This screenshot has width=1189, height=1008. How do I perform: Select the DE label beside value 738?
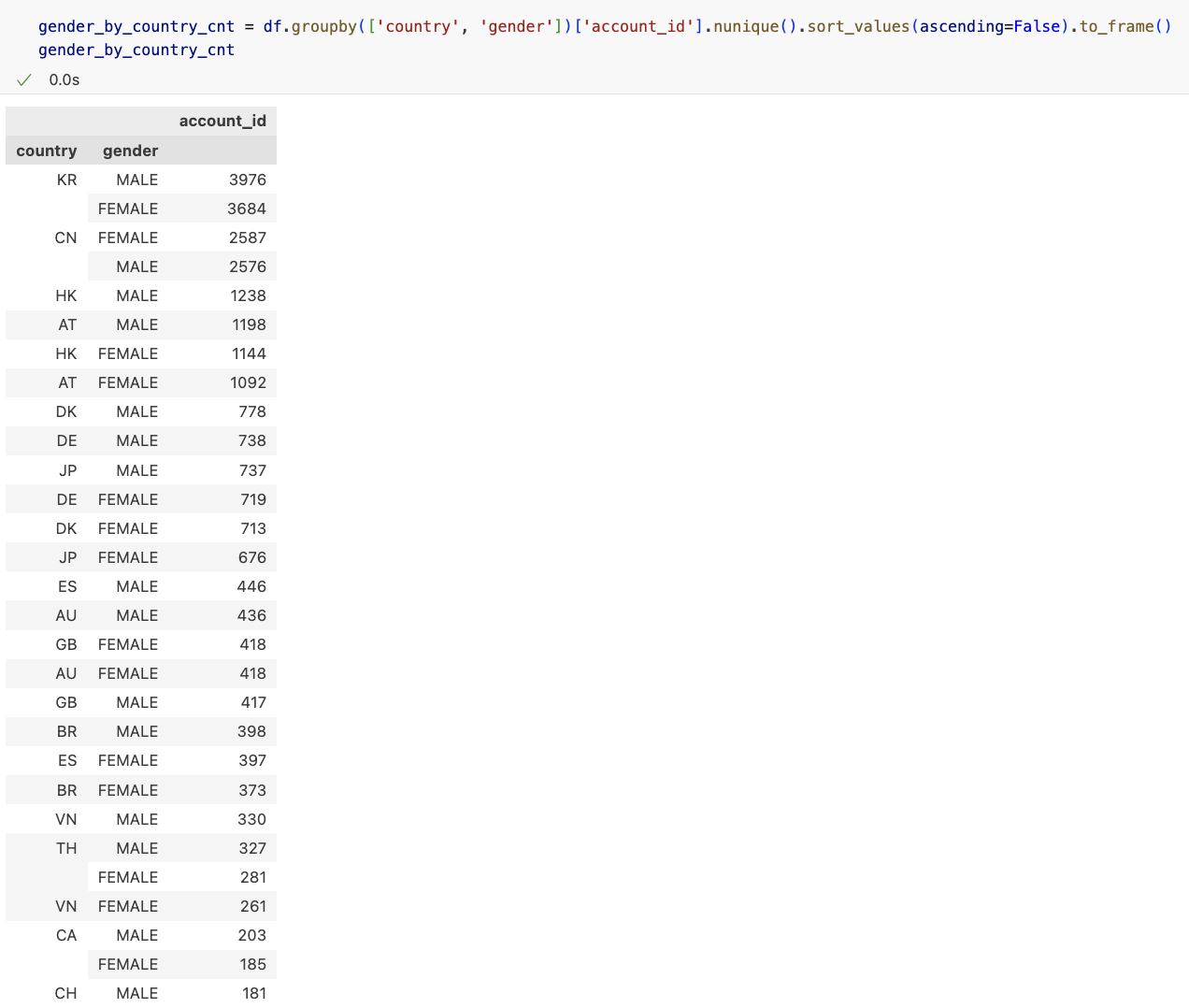[66, 440]
